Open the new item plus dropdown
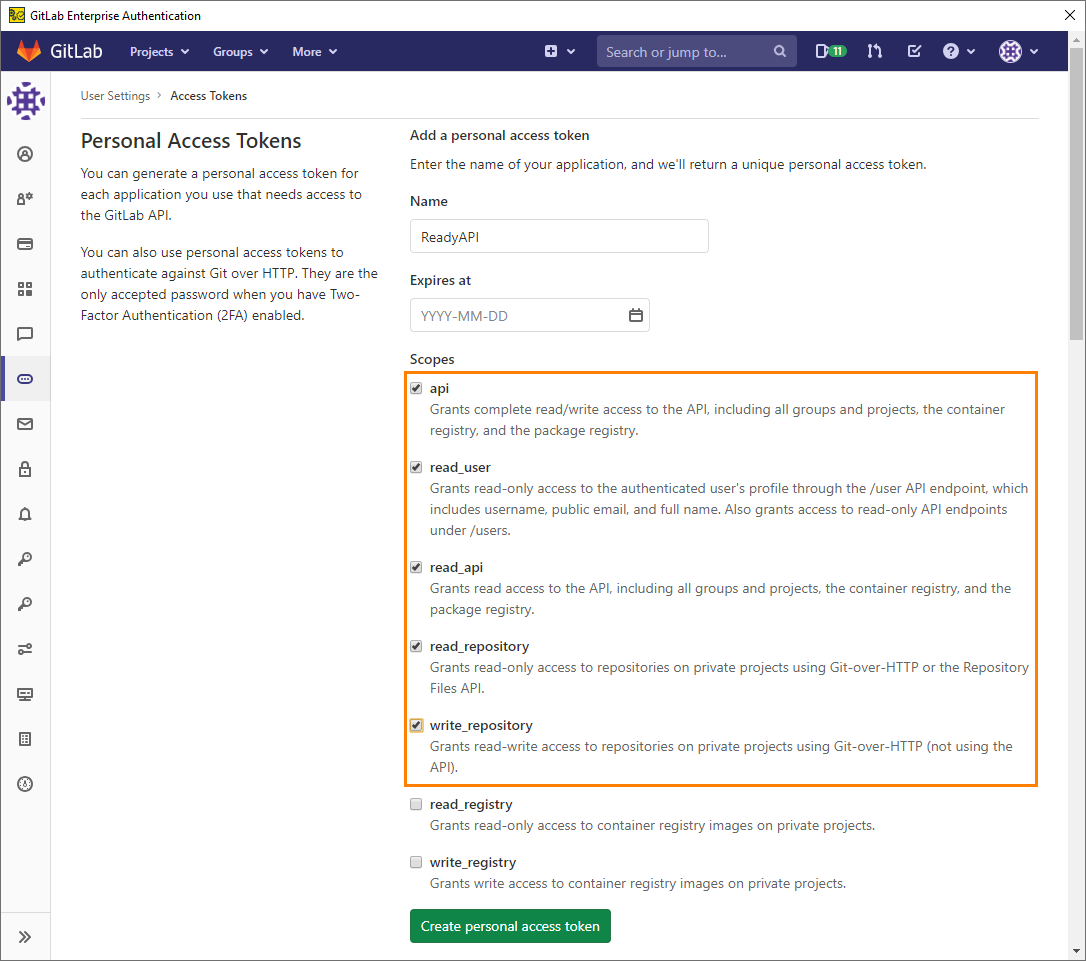1086x961 pixels. pos(560,51)
